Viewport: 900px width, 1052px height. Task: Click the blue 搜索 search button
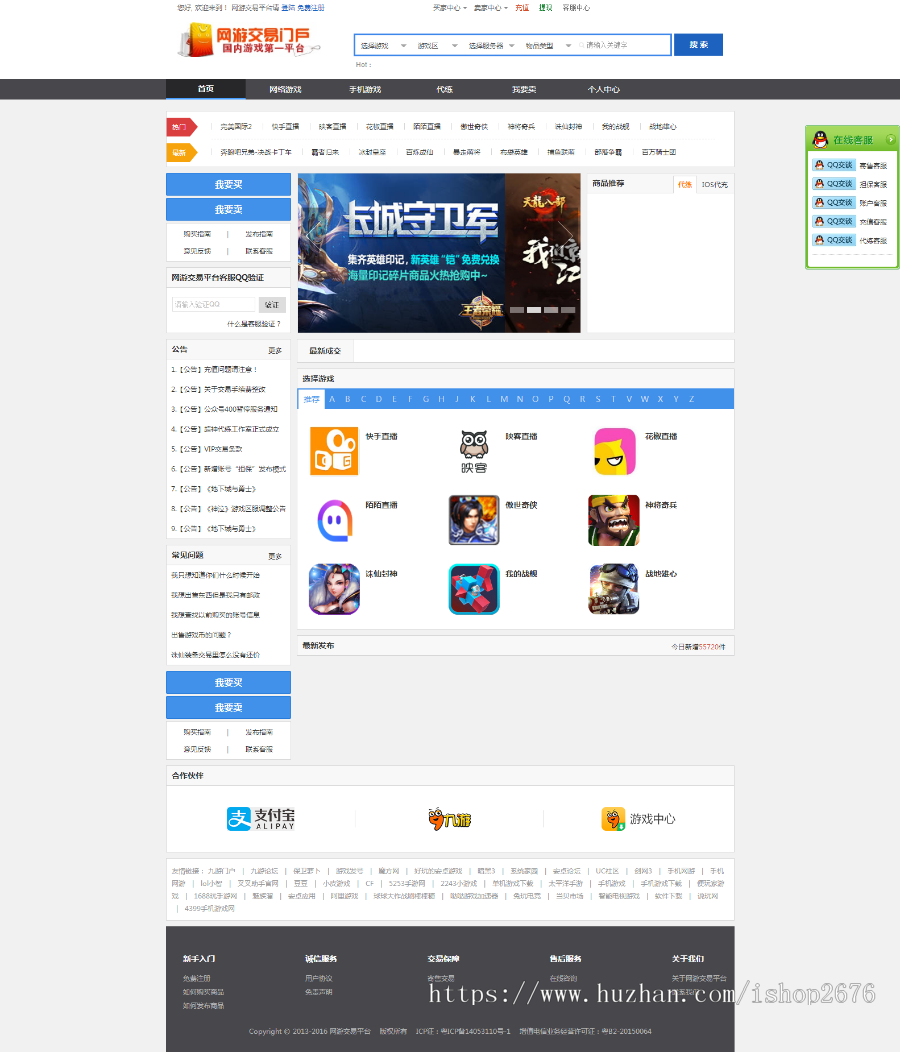(x=698, y=45)
